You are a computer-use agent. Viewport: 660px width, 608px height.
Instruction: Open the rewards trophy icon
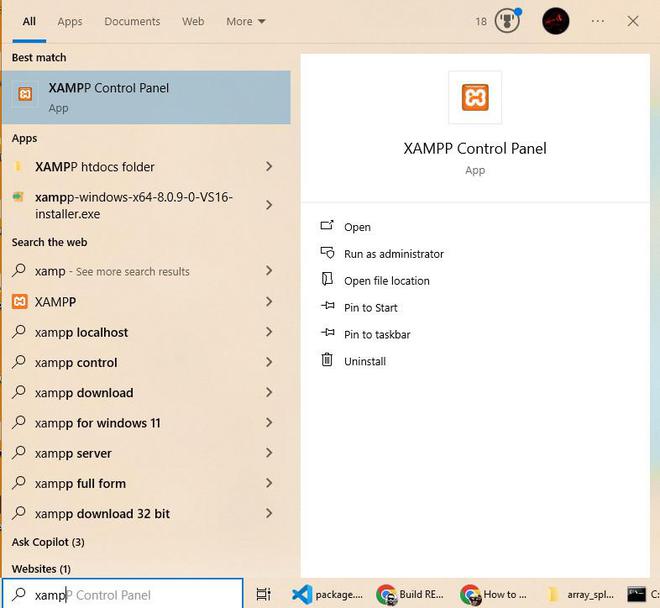coord(507,21)
